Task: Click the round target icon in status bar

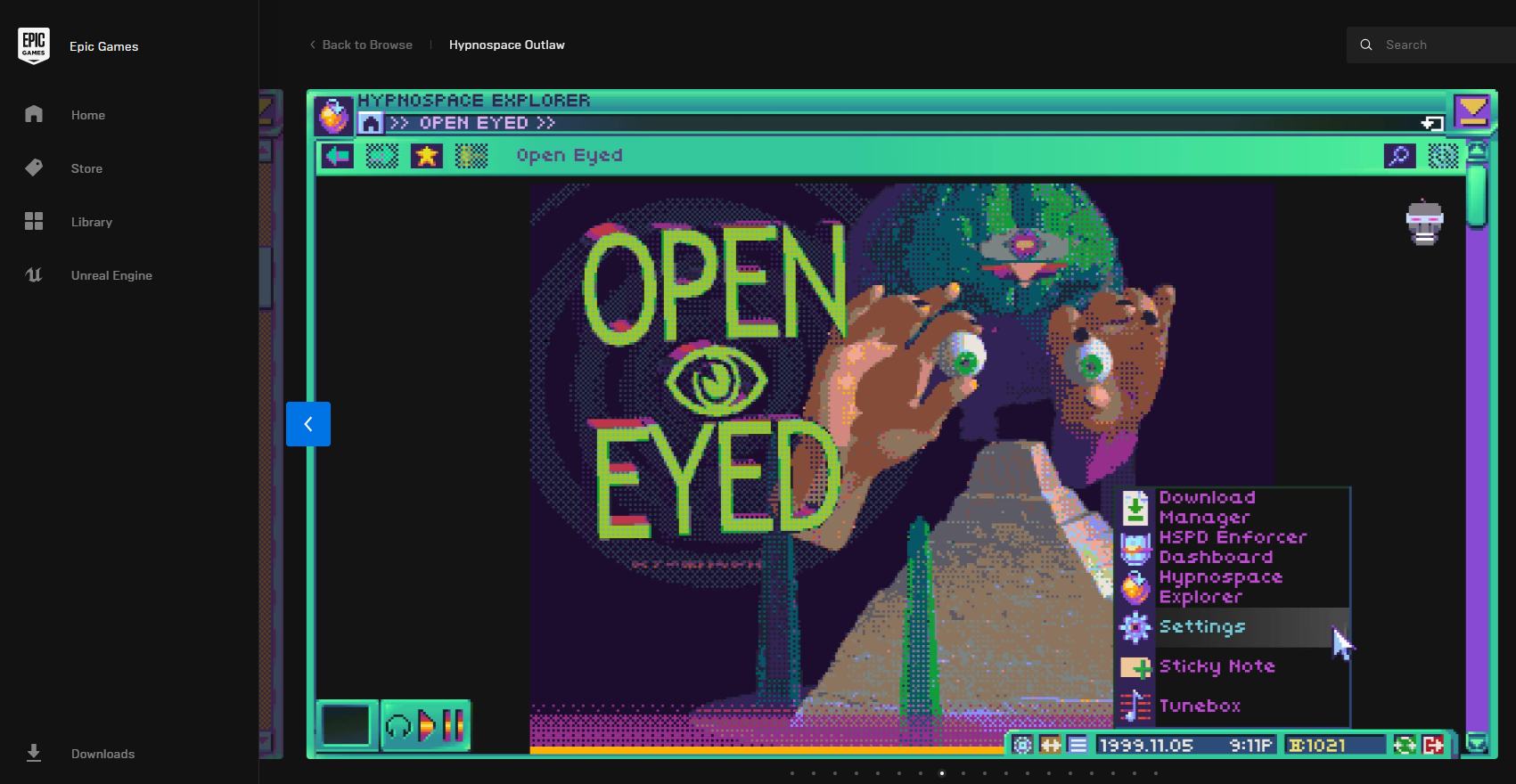Action: (x=1023, y=745)
